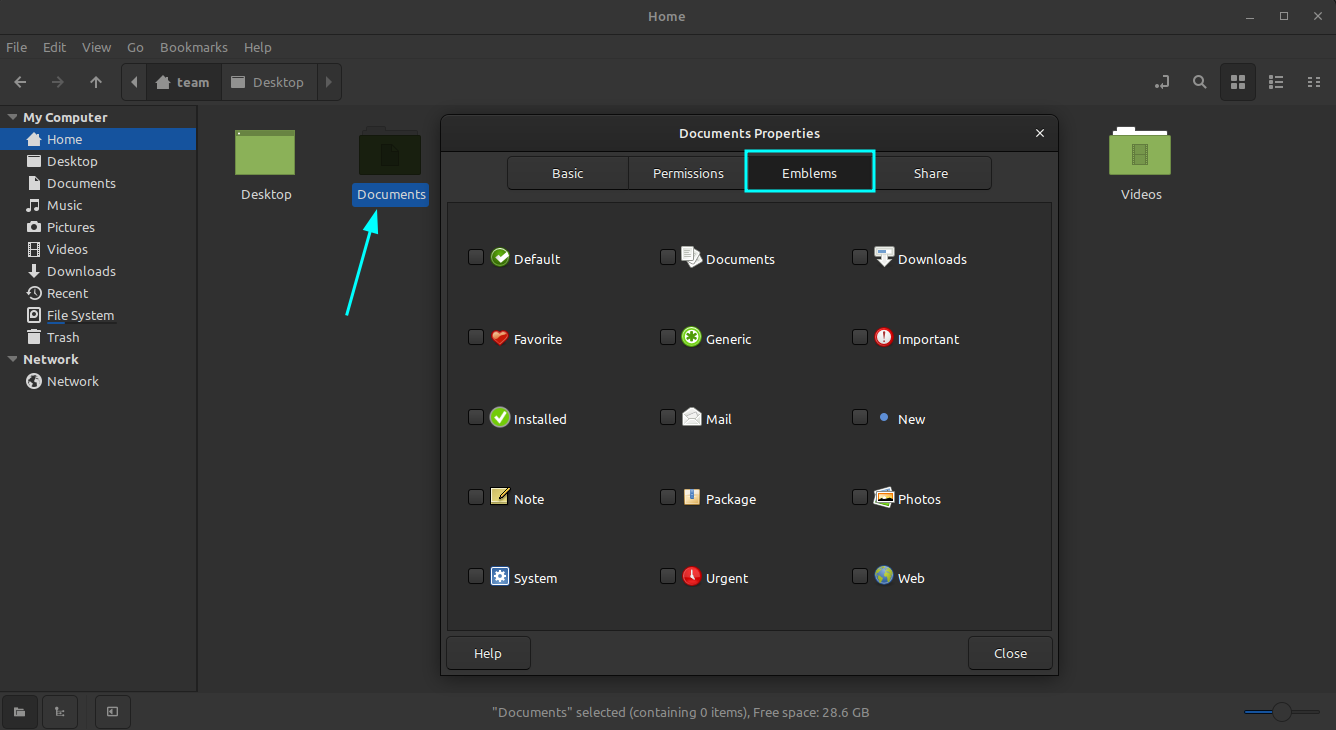Open Trash from the sidebar
Viewport: 1336px width, 730px height.
[61, 337]
